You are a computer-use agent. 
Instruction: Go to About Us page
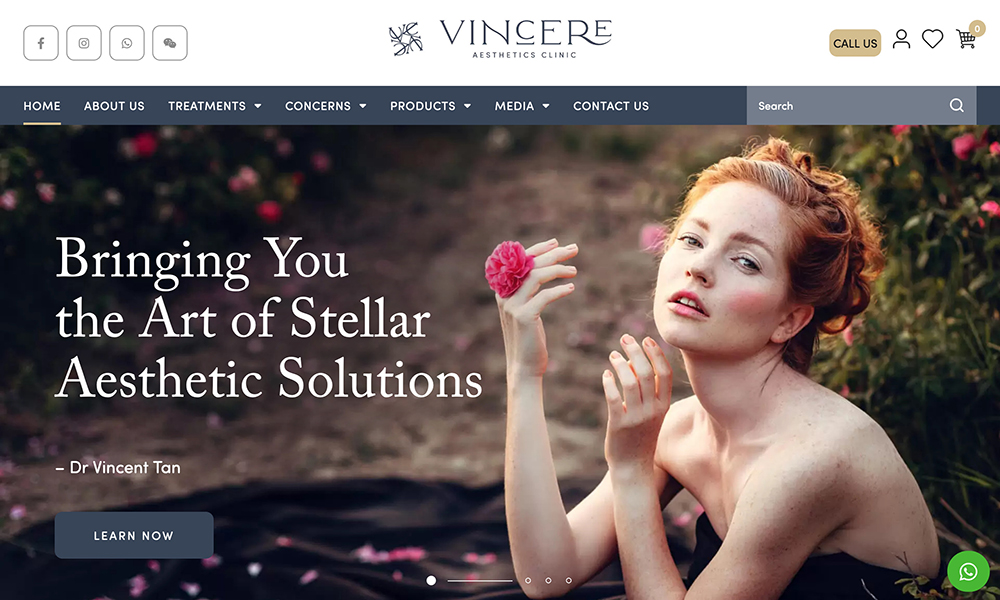[x=114, y=106]
